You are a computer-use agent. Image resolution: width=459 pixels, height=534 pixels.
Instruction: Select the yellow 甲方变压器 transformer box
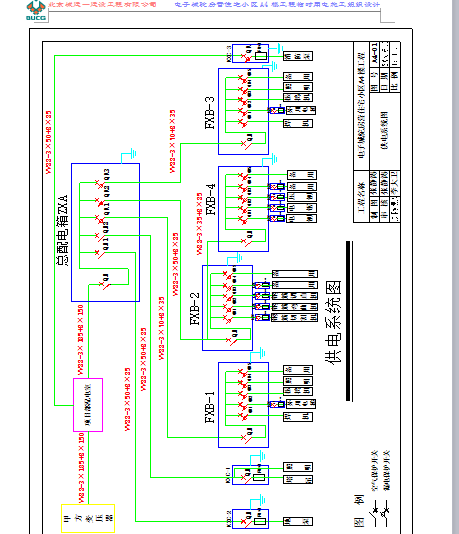[88, 518]
